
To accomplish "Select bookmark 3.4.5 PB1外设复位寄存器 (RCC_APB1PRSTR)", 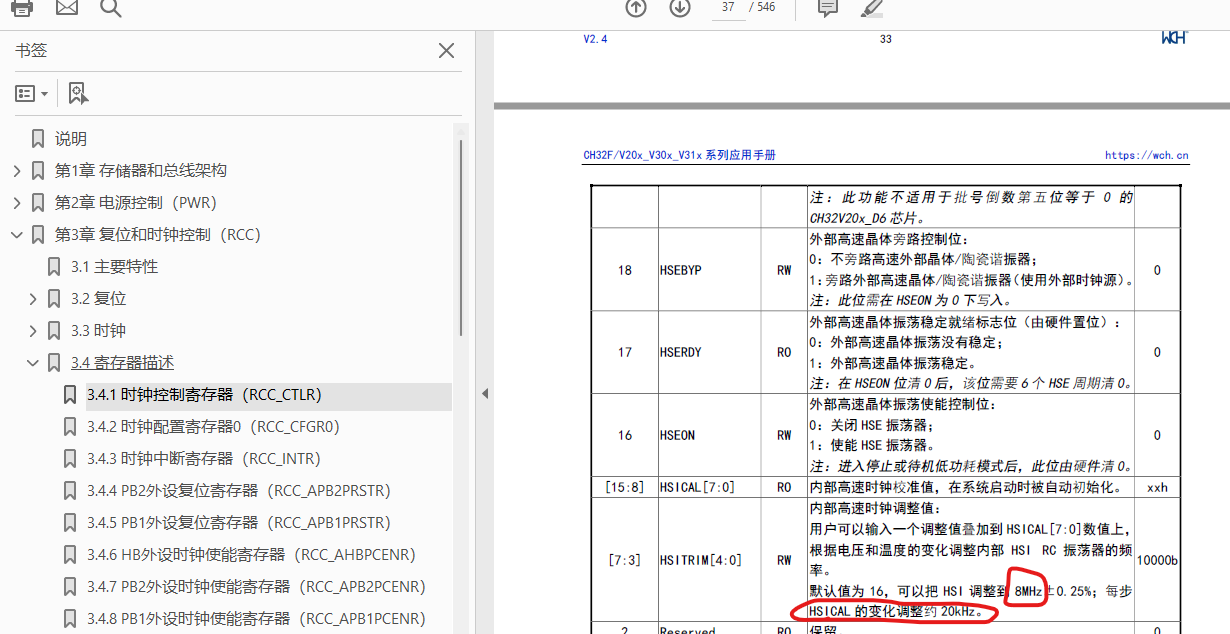I will pos(238,522).
